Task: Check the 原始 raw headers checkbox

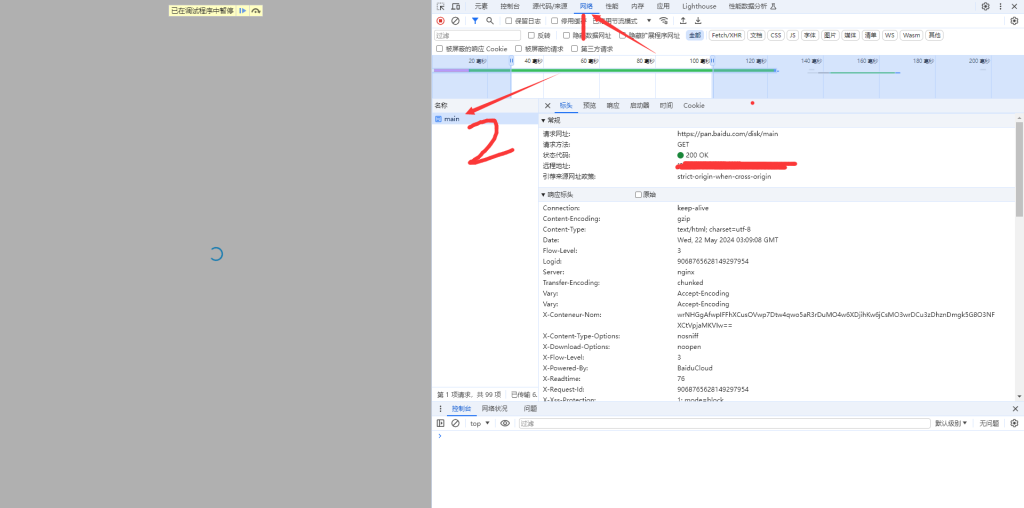Action: coord(639,195)
